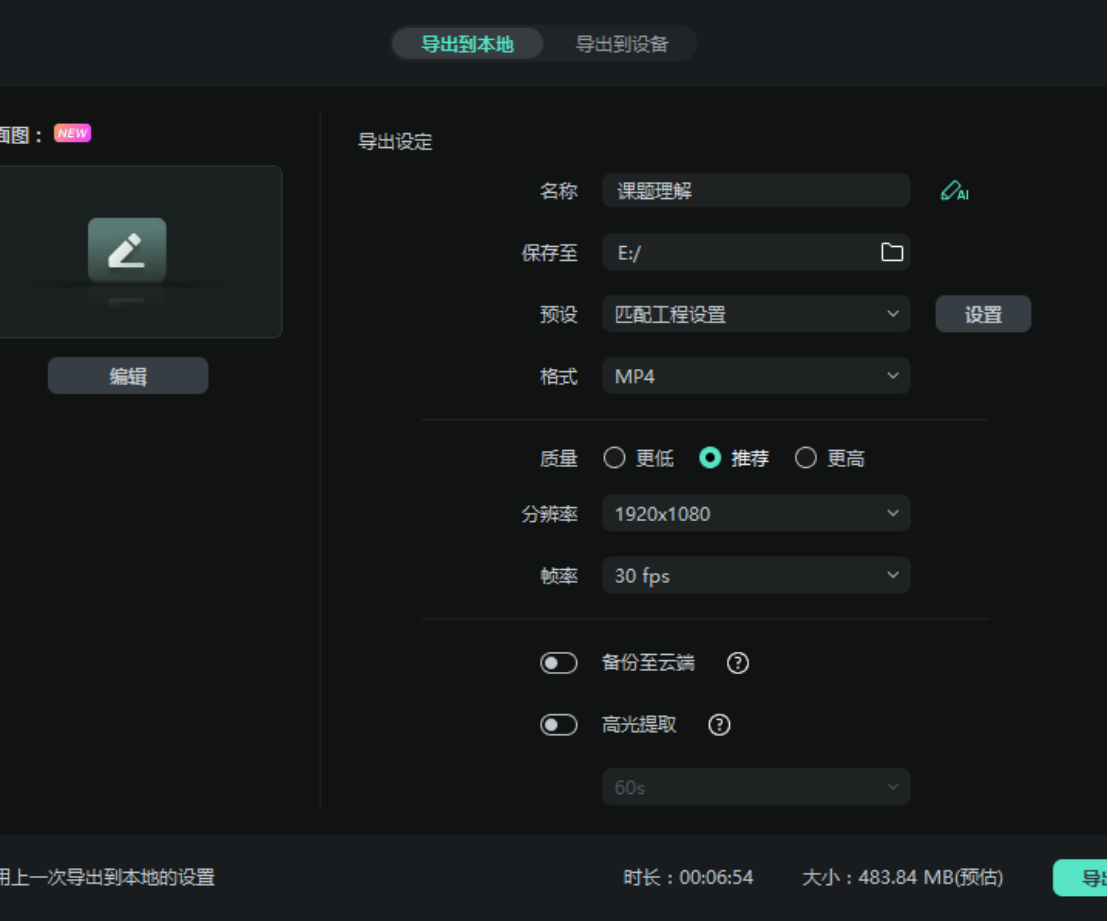Enable the 备份至云端 backup toggle
Screen dimensions: 1108x921
pos(559,663)
